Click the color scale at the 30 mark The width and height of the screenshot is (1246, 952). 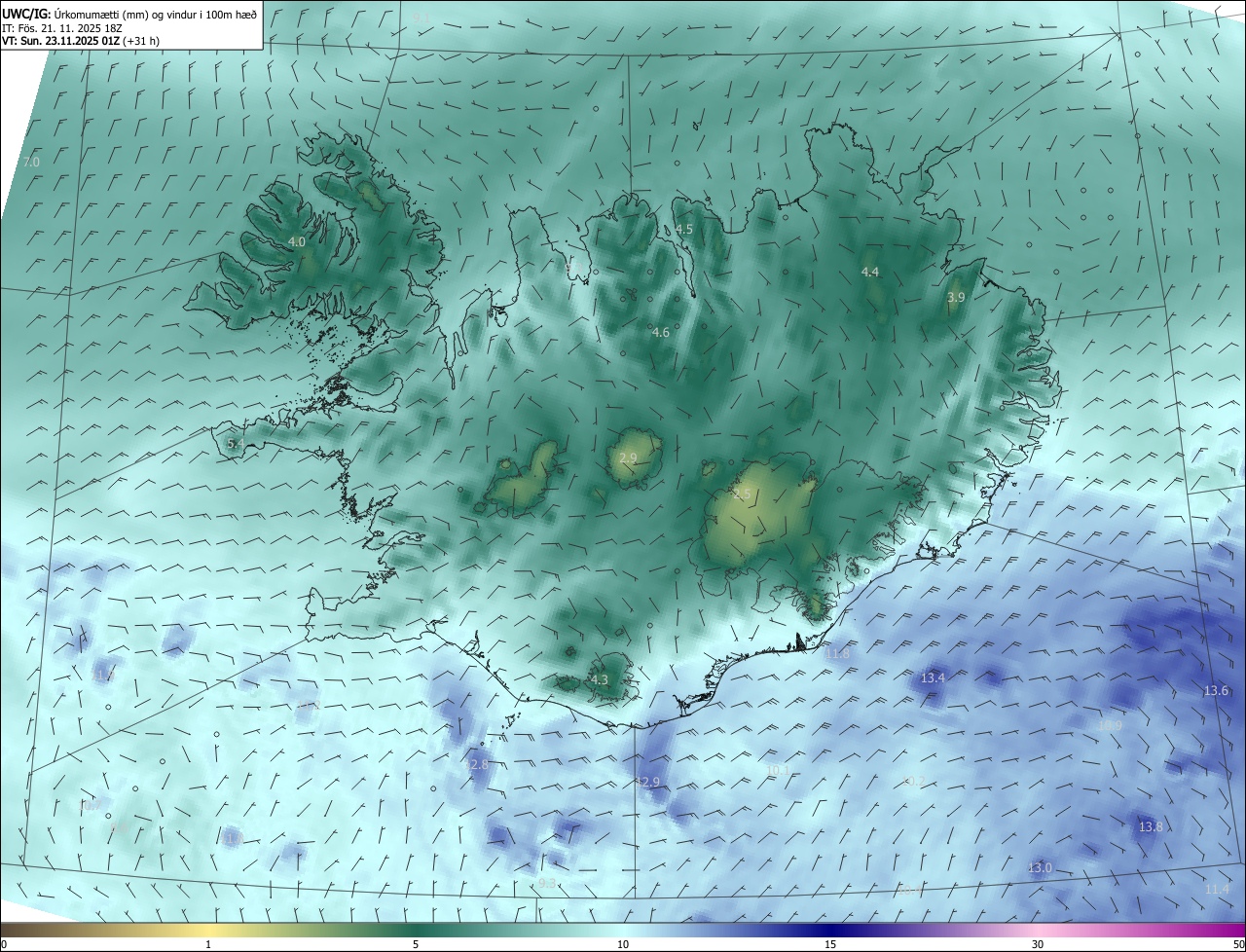pos(1038,944)
